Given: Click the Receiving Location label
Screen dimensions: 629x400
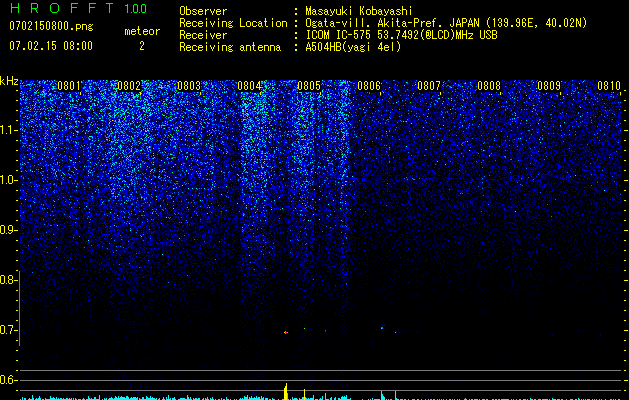Looking at the screenshot, I should [233, 23].
